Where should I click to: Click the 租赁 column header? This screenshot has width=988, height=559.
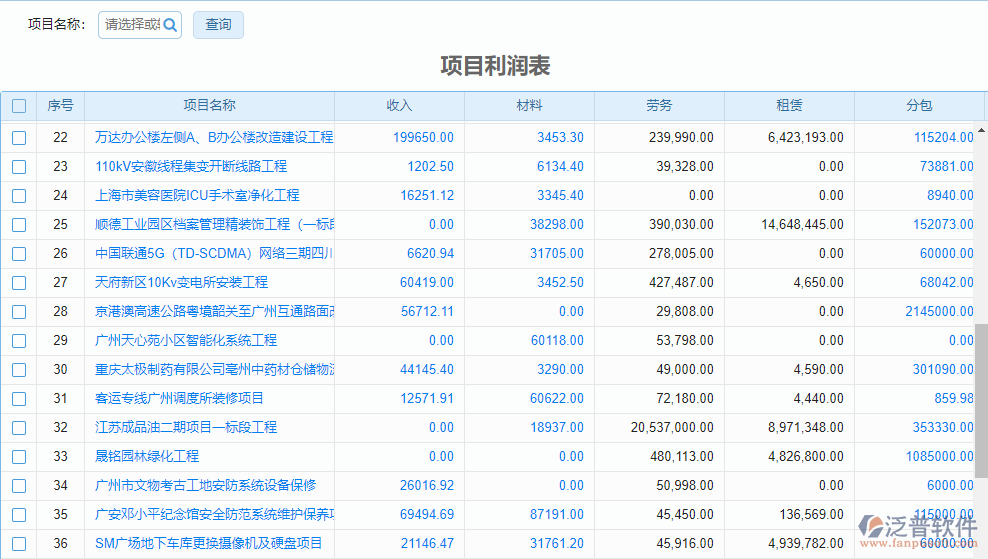pyautogui.click(x=789, y=106)
